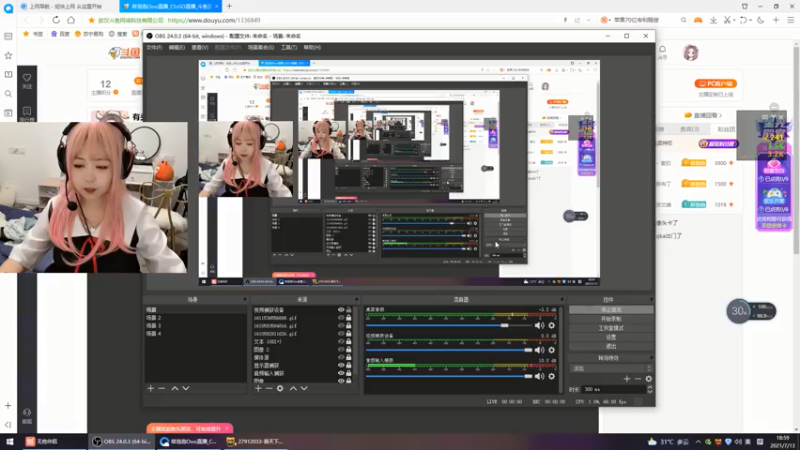The height and width of the screenshot is (450, 800).
Task: Click the orange PC客户端 button on Douyu
Action: coord(715,84)
